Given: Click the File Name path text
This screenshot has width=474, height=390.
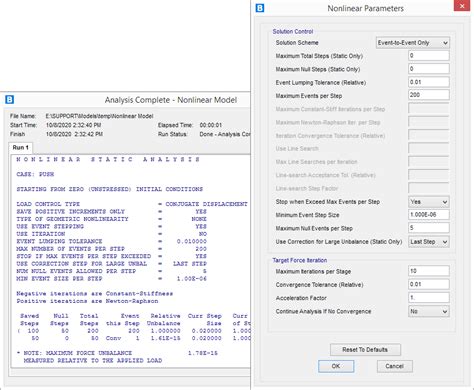Looking at the screenshot, I should pos(99,116).
